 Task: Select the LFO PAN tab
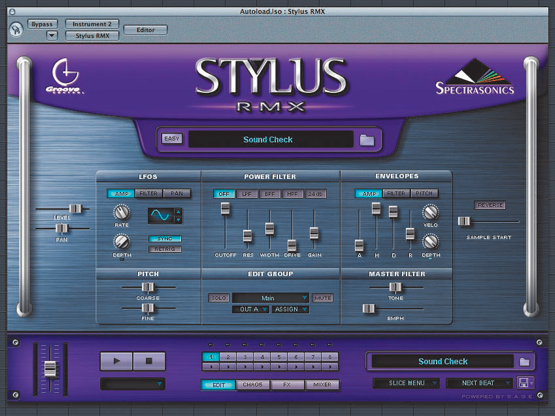tap(177, 193)
